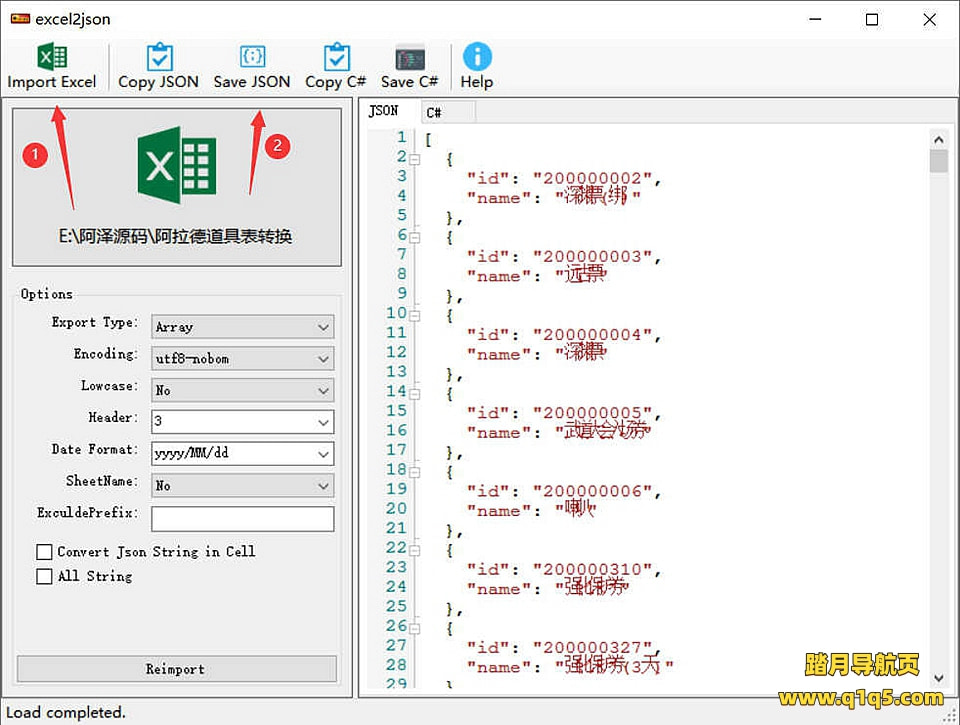This screenshot has width=960, height=725.
Task: Enable Convert Json String in Cell
Action: pyautogui.click(x=44, y=552)
